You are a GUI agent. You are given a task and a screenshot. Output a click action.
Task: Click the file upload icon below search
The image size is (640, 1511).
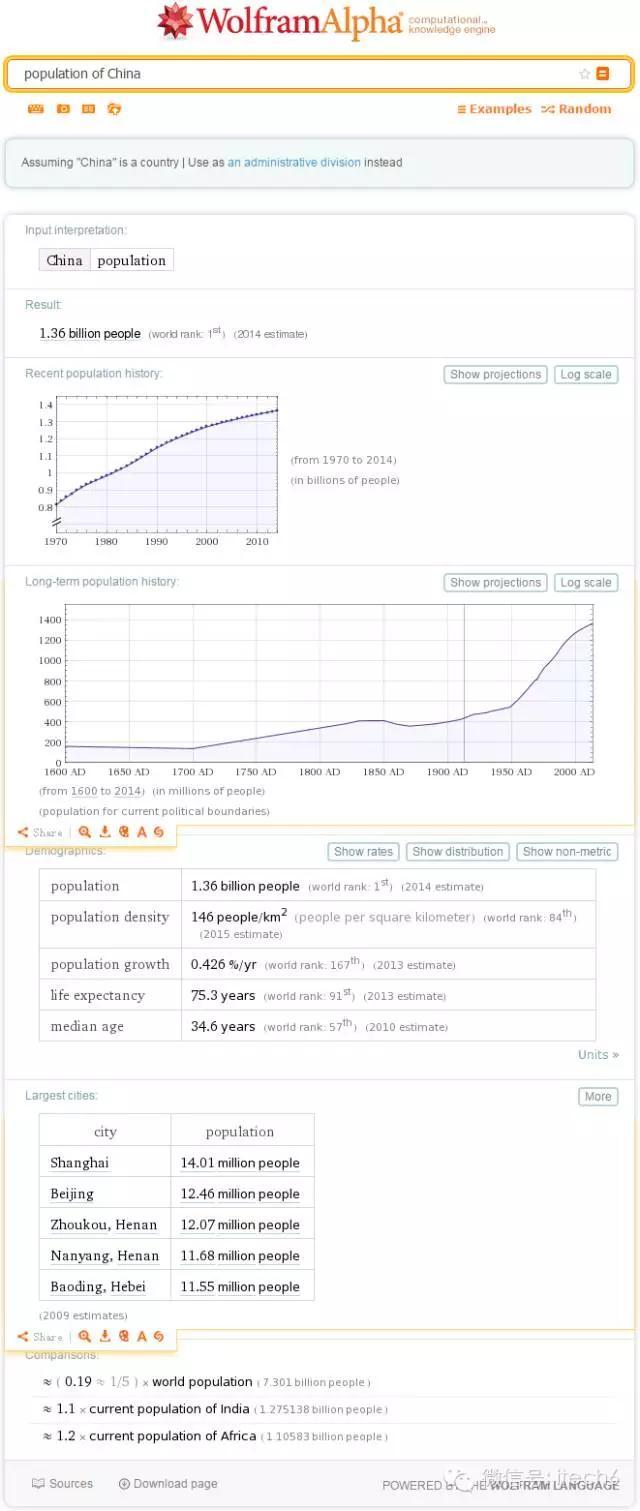pos(114,109)
